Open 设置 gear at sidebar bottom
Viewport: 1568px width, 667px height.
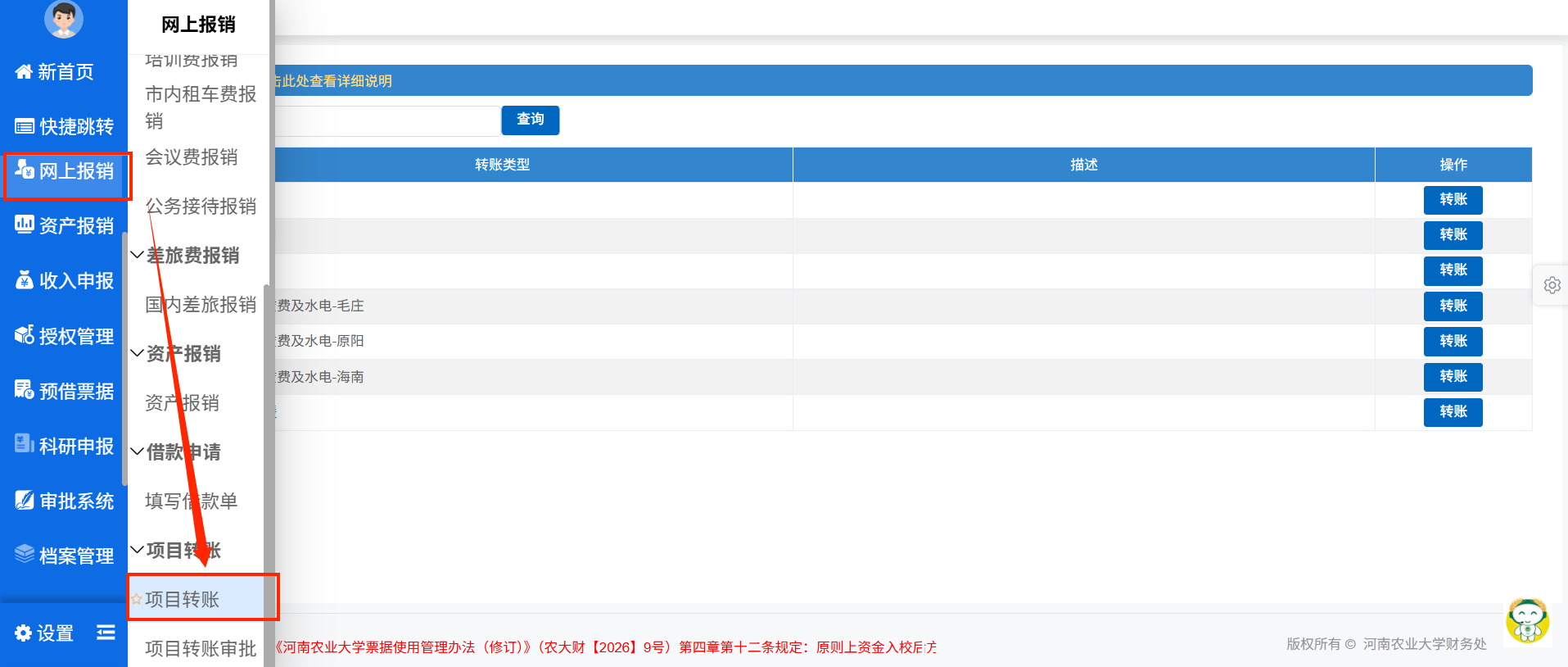coord(23,633)
